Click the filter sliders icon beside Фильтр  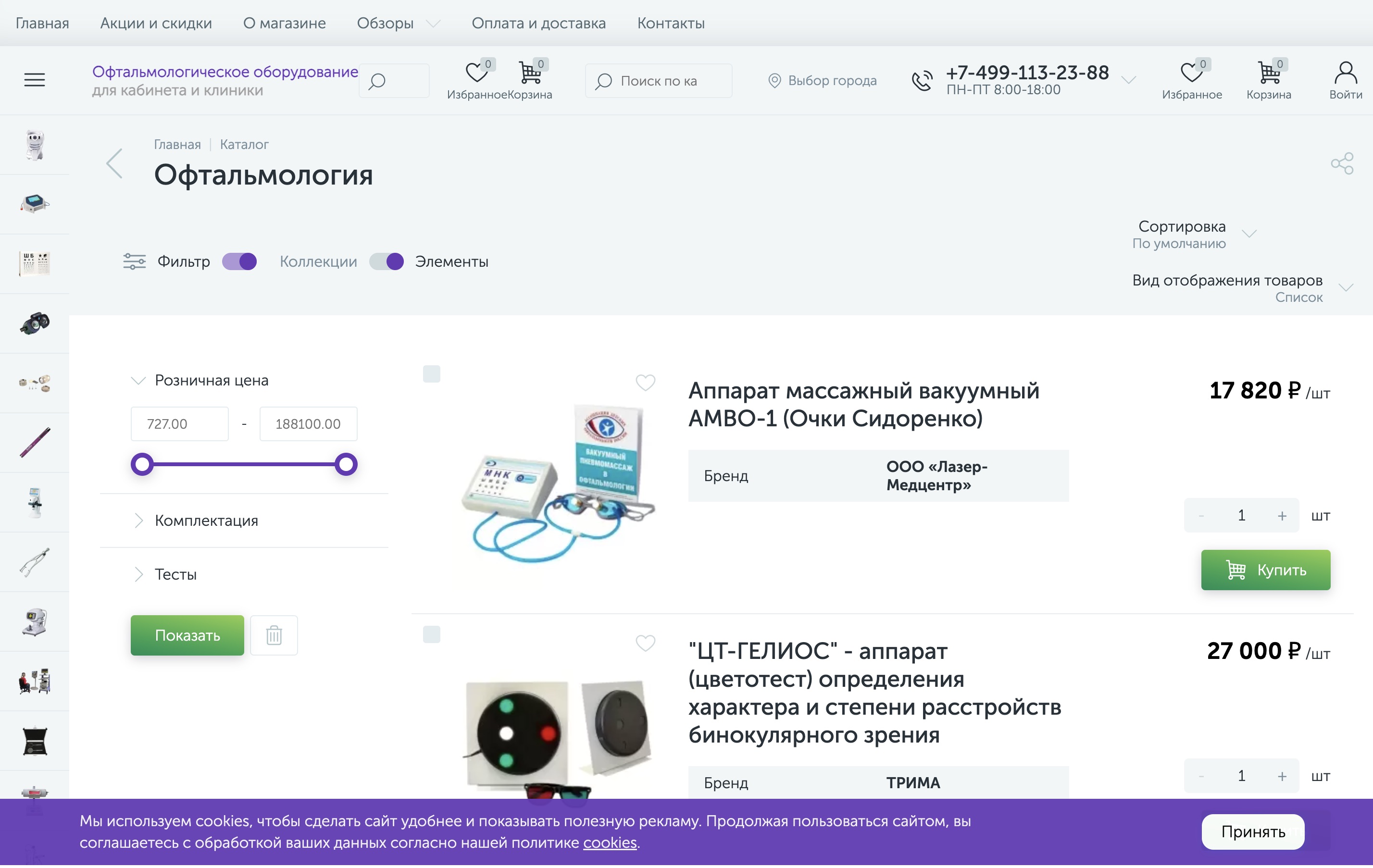point(135,261)
